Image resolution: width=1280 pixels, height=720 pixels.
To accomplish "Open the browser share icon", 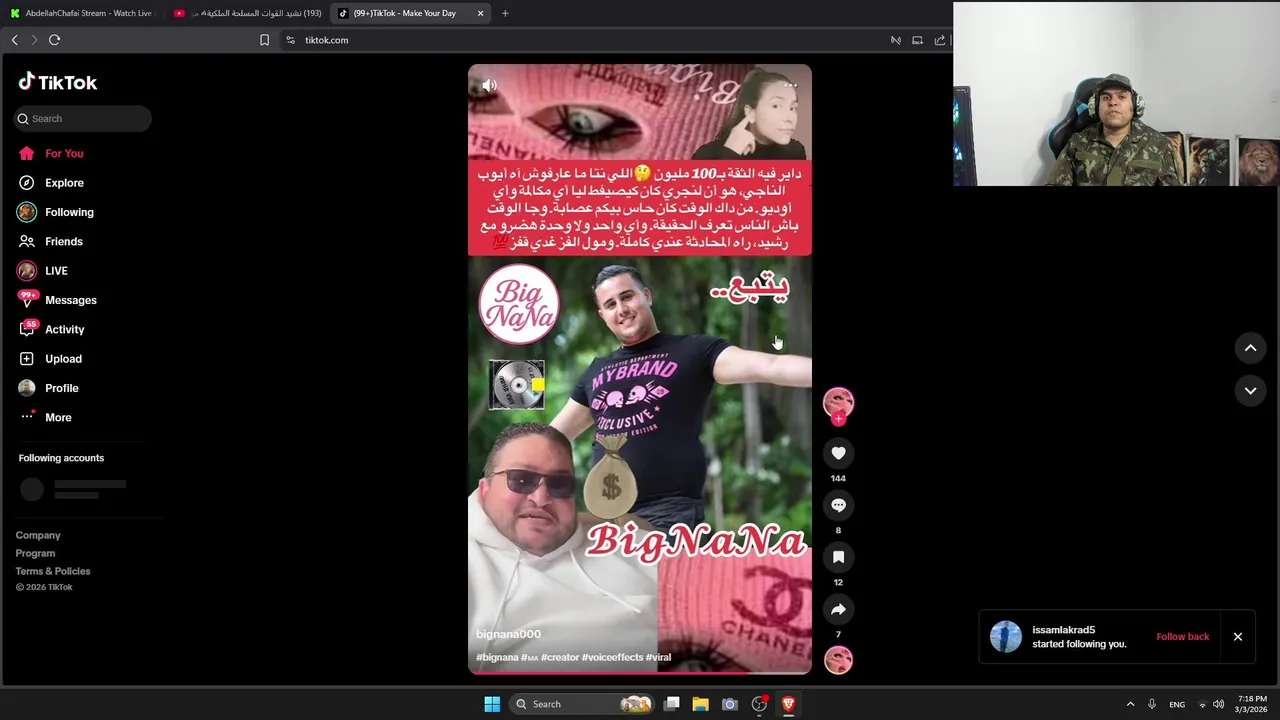I will [x=940, y=40].
